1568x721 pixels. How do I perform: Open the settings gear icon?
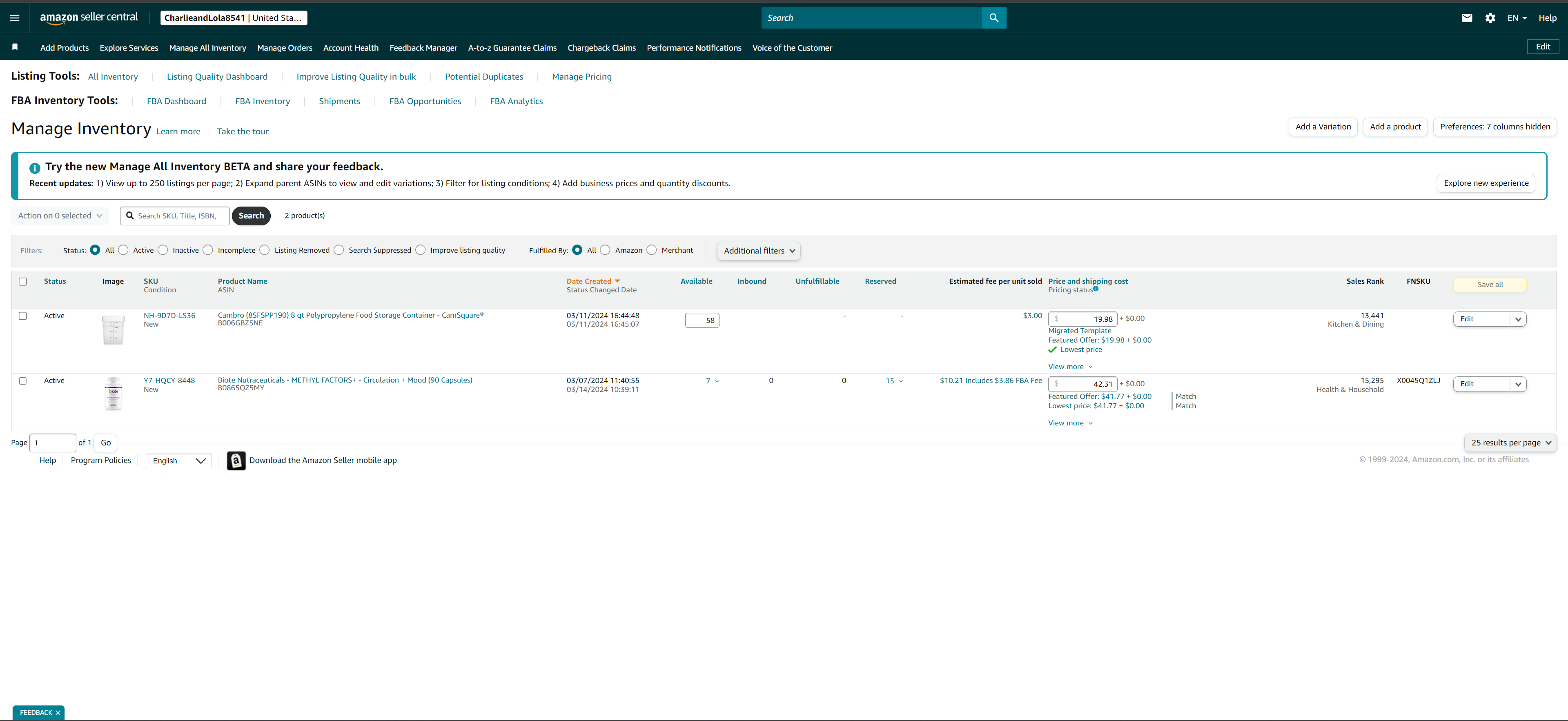click(x=1490, y=18)
